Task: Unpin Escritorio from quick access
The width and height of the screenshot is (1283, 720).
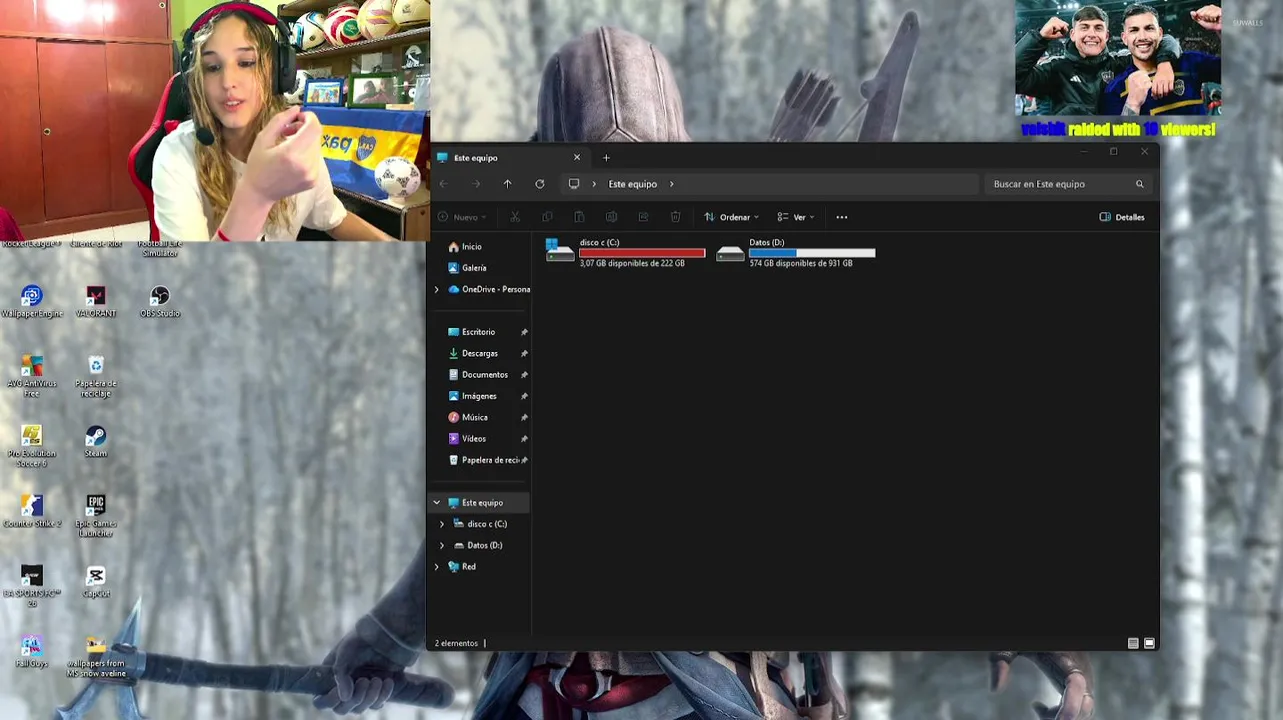Action: coord(524,332)
